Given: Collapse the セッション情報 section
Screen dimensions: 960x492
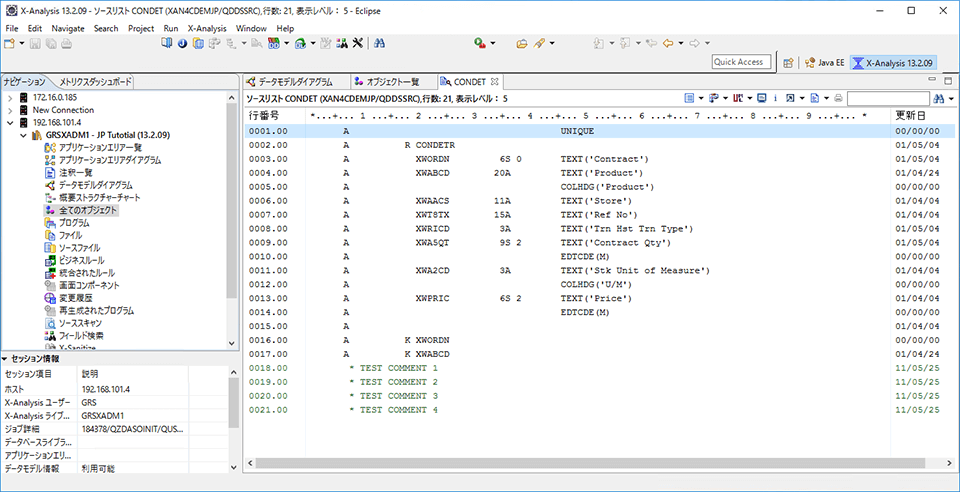Looking at the screenshot, I should [5, 359].
